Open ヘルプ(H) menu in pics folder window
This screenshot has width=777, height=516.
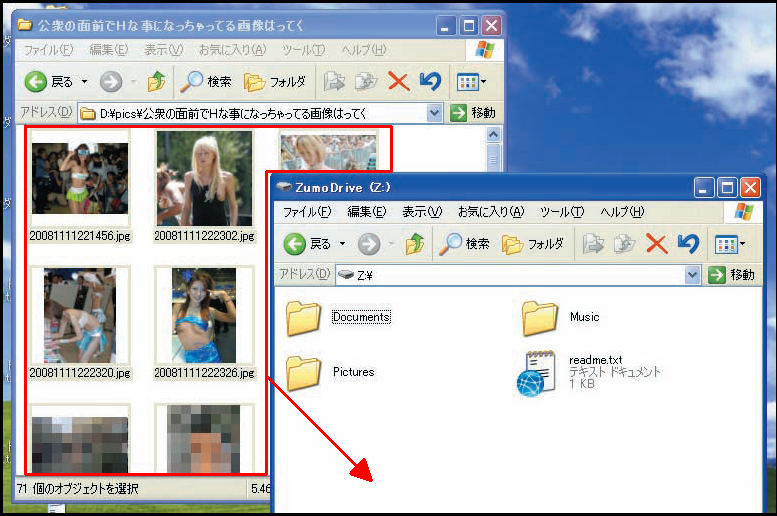point(363,50)
